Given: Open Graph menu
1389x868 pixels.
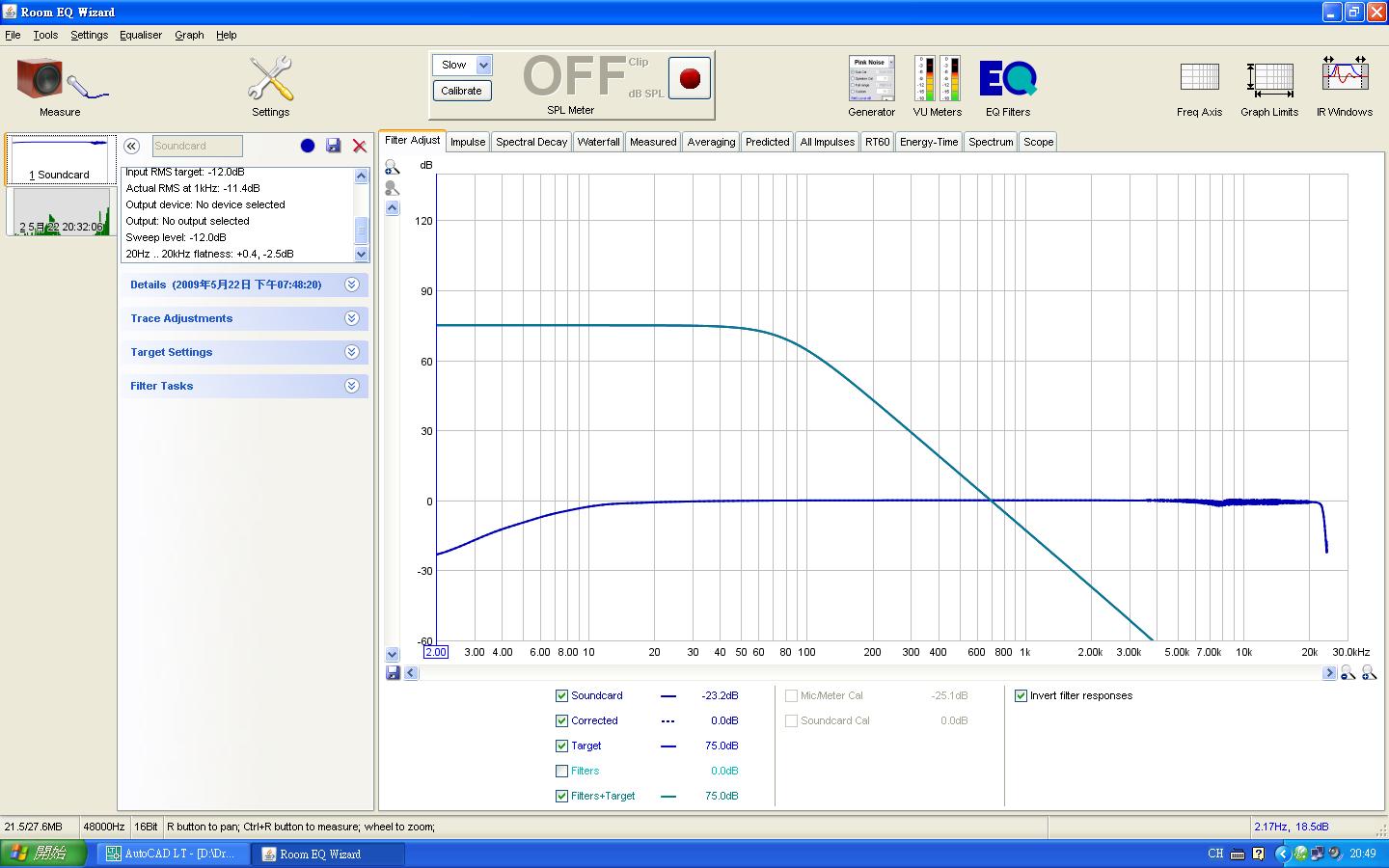Looking at the screenshot, I should click(189, 35).
